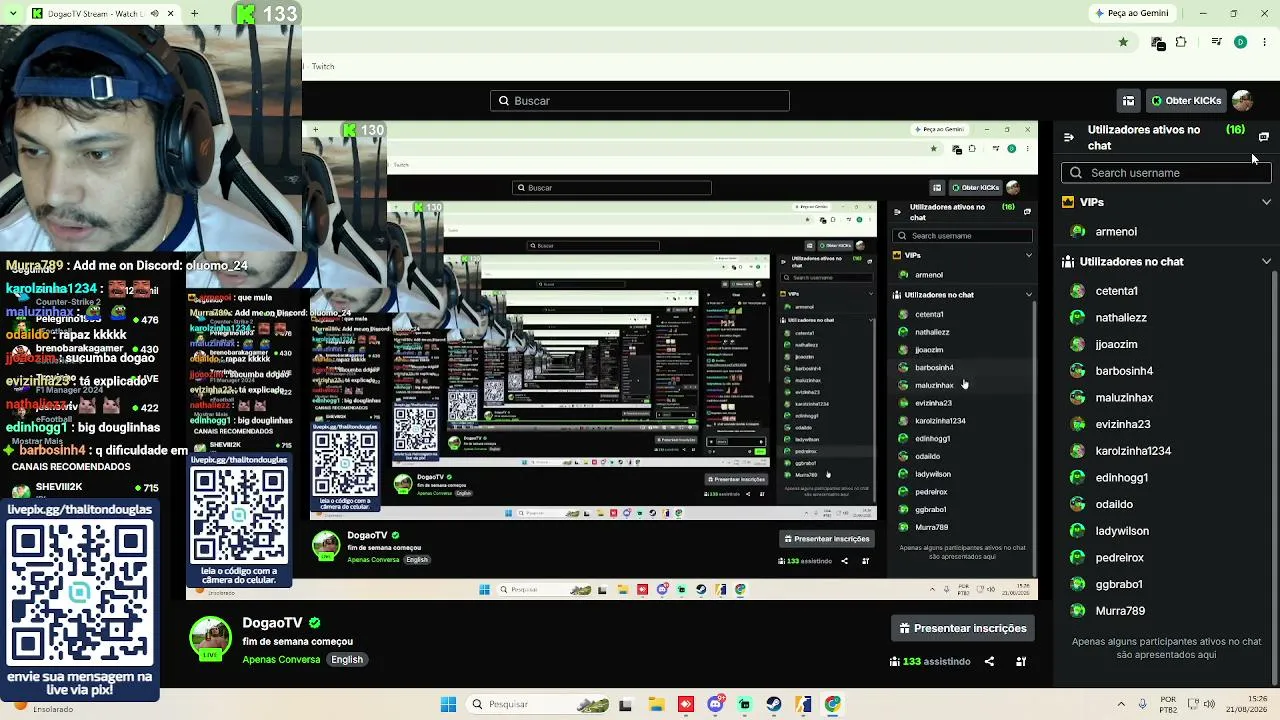This screenshot has height=720, width=1280.
Task: Bookmark this page with the star icon
Action: point(1123,42)
